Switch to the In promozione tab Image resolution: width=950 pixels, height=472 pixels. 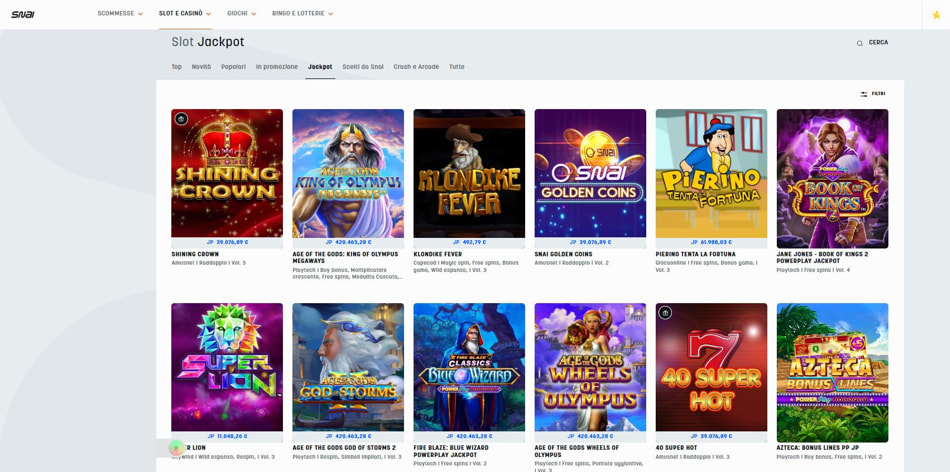click(x=277, y=67)
